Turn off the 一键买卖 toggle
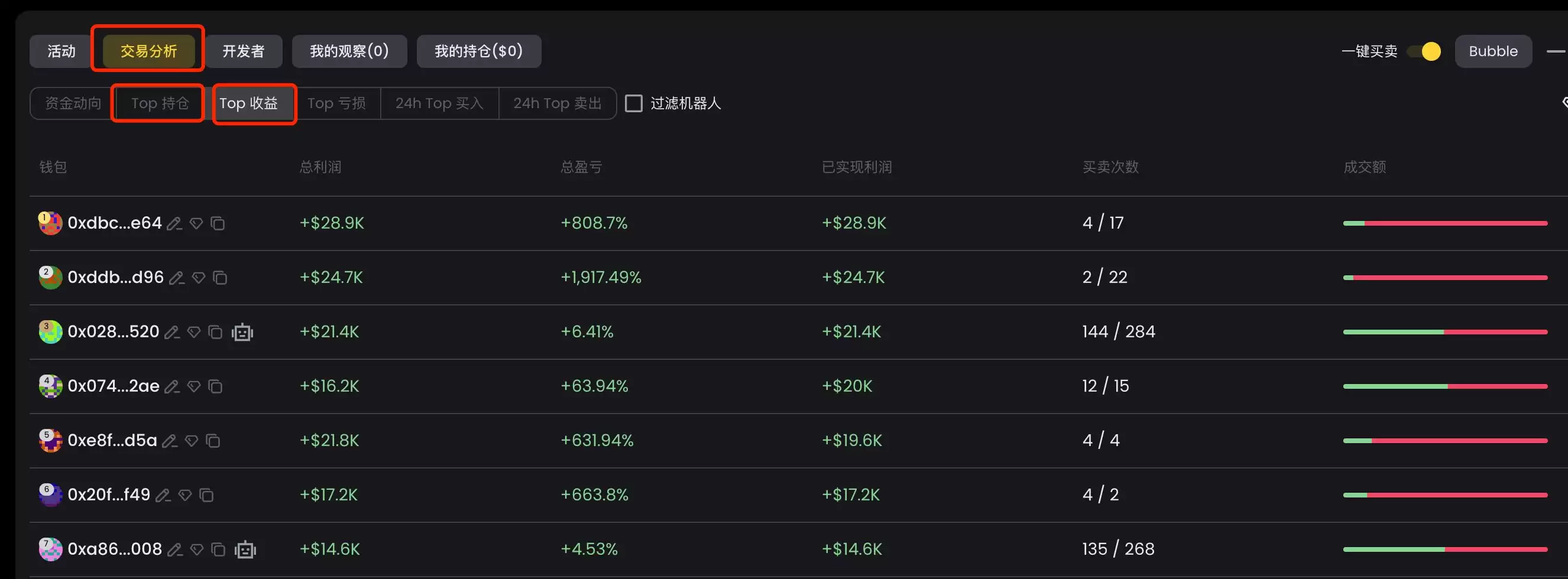Viewport: 1568px width, 579px height. [1424, 51]
